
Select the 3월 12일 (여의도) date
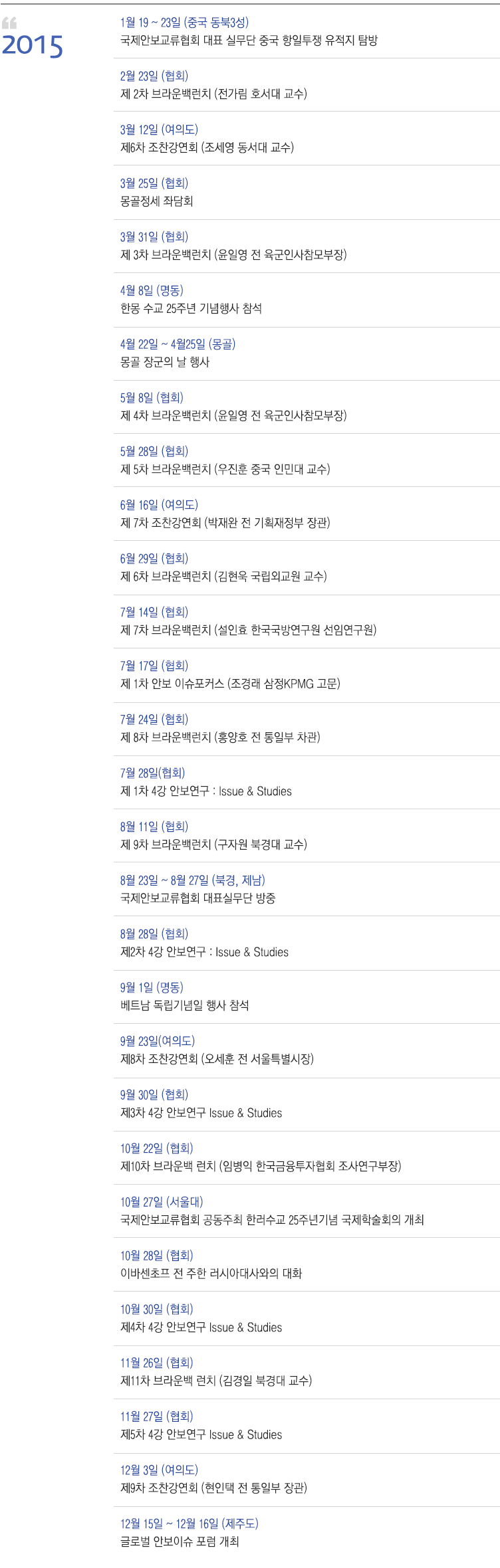[x=159, y=130]
